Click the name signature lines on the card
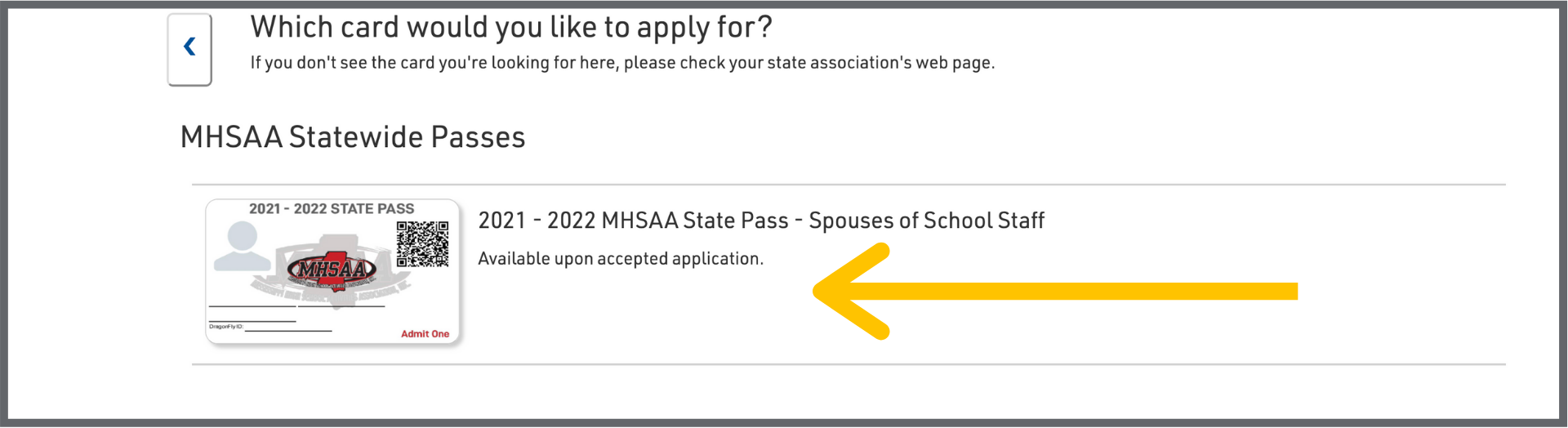Screen dimensions: 1568x428 coord(296,307)
